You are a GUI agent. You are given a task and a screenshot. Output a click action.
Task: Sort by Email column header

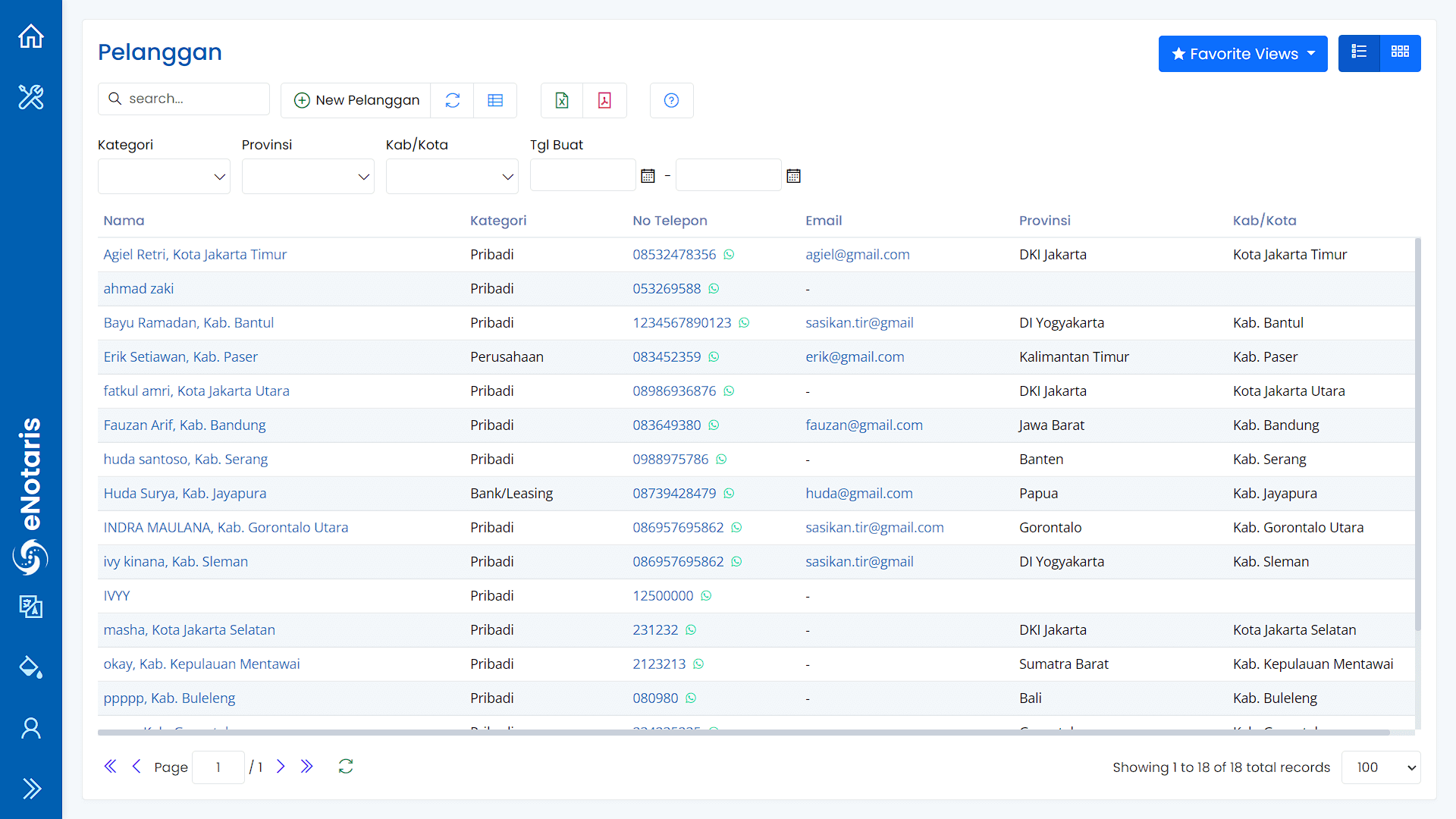[x=824, y=221]
